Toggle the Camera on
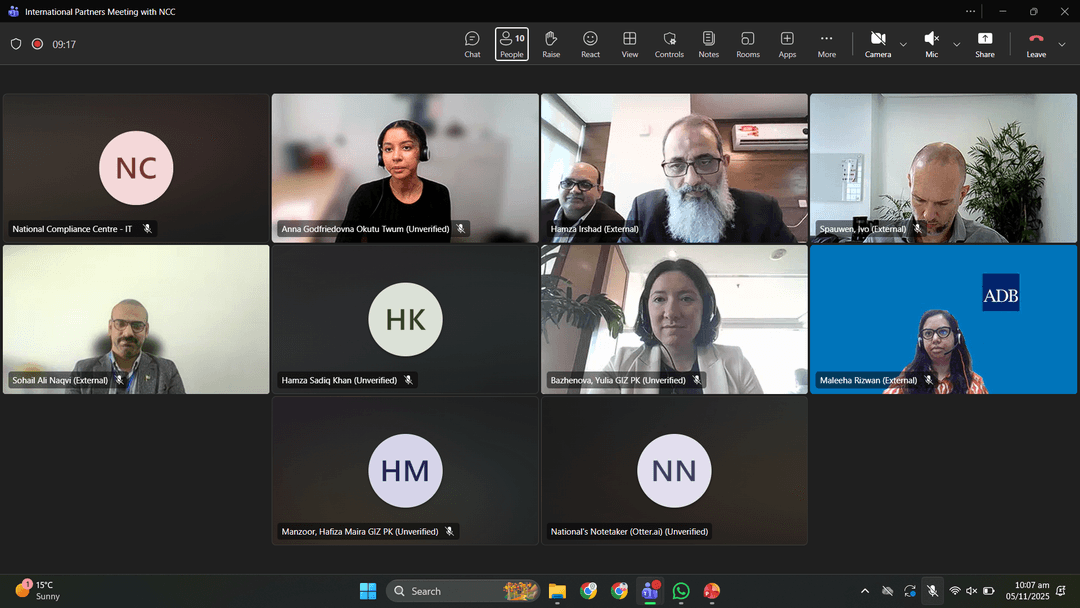The height and width of the screenshot is (608, 1080). coord(878,44)
